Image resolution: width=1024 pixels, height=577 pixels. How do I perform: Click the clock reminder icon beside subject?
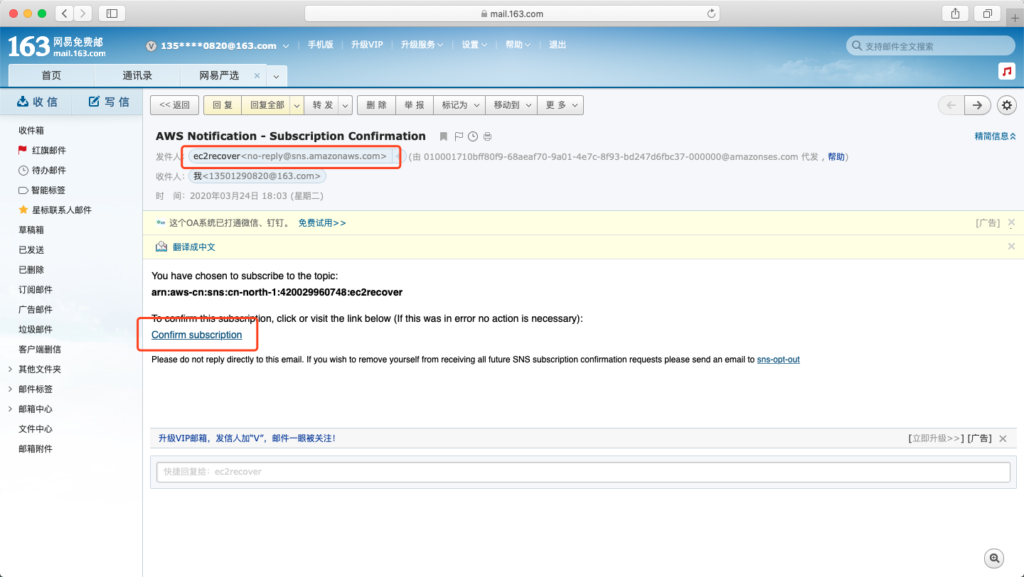[473, 136]
